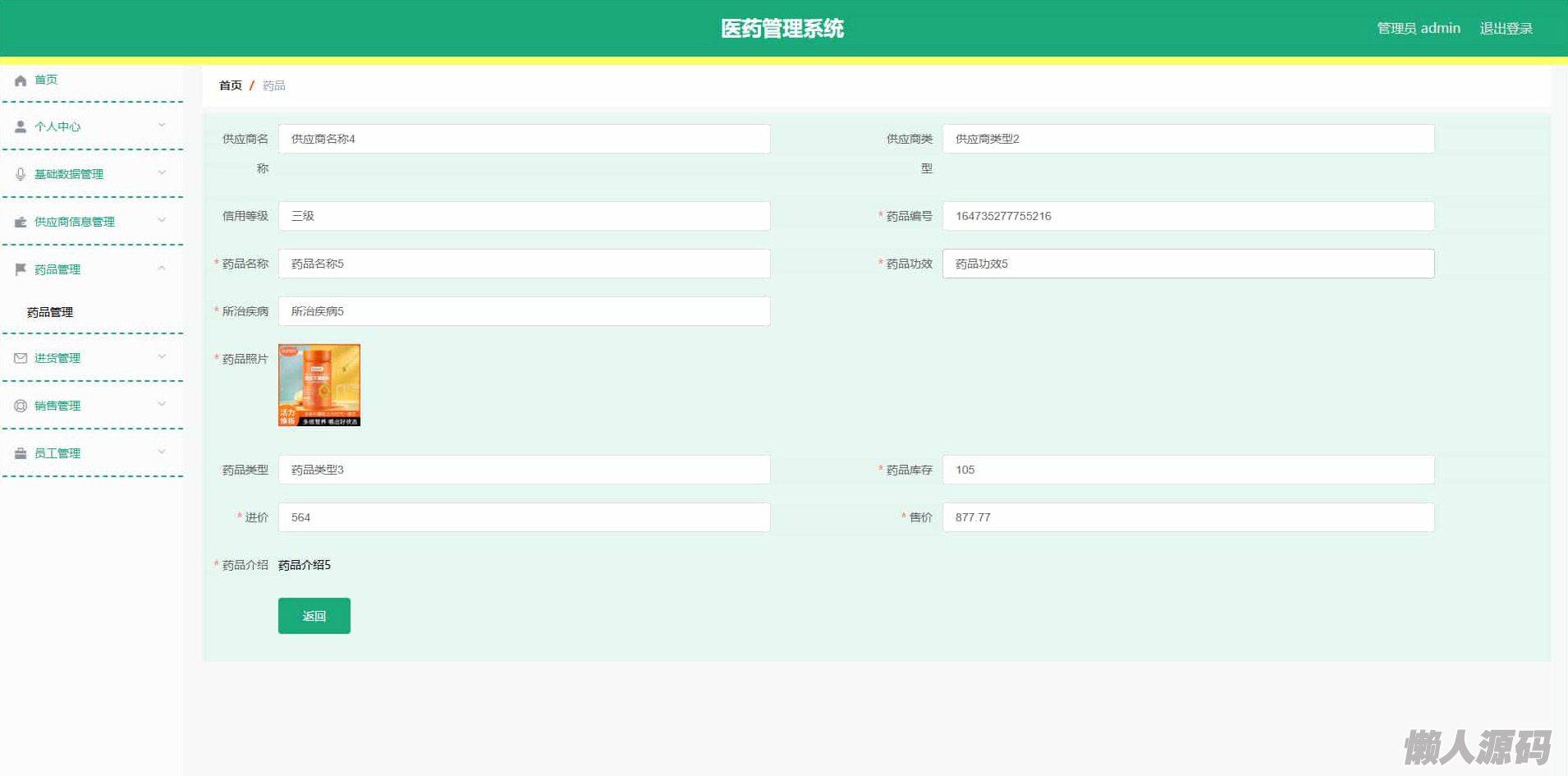Click the supplier icon beside 供应商信息管理
Image resolution: width=1568 pixels, height=776 pixels.
point(21,222)
